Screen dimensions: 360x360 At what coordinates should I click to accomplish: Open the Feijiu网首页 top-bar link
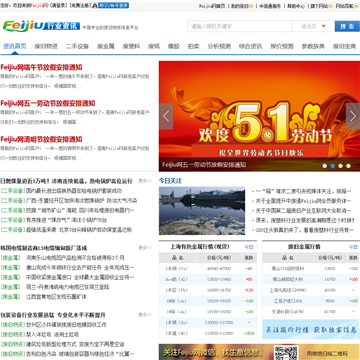212,6
